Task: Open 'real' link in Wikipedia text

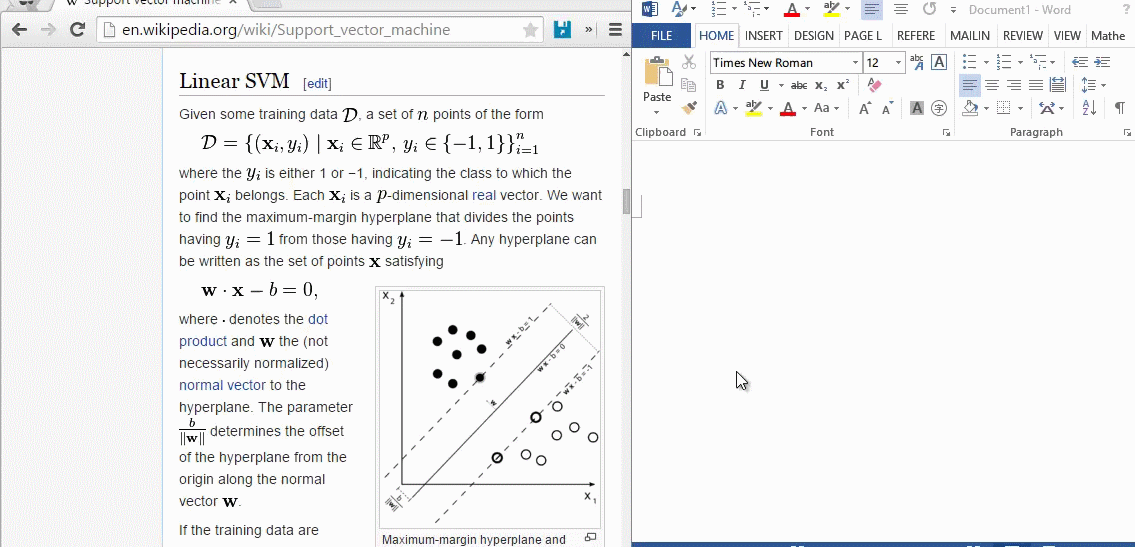Action: point(484,195)
